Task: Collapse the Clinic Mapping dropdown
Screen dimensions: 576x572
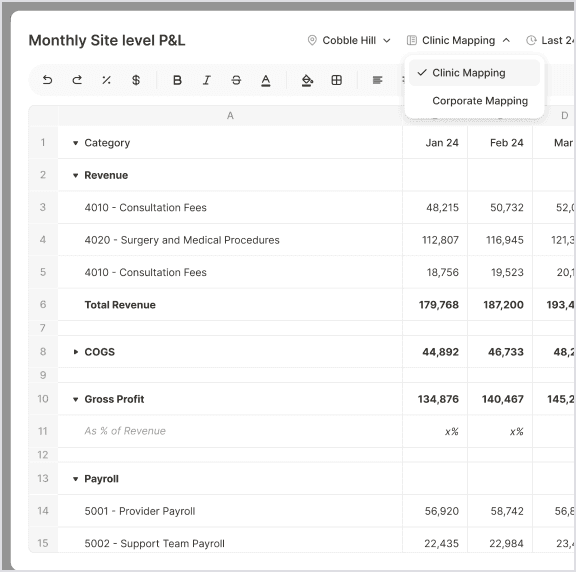Action: [x=458, y=40]
